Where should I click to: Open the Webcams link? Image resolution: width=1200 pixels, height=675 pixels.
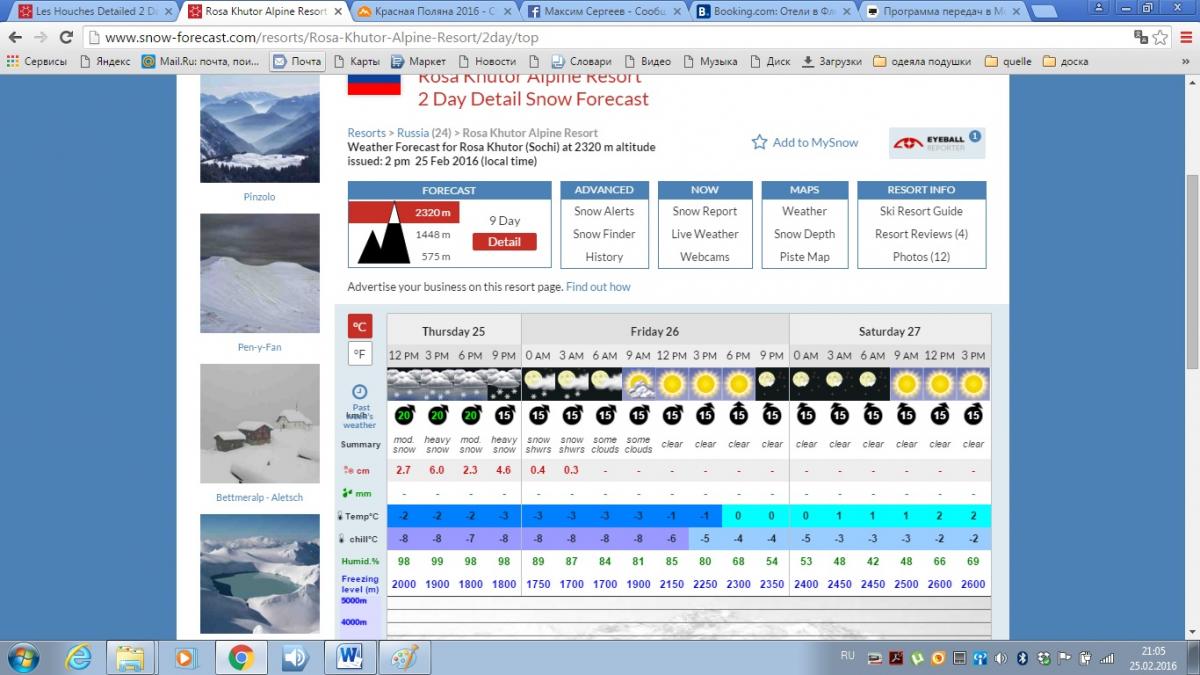coord(704,257)
